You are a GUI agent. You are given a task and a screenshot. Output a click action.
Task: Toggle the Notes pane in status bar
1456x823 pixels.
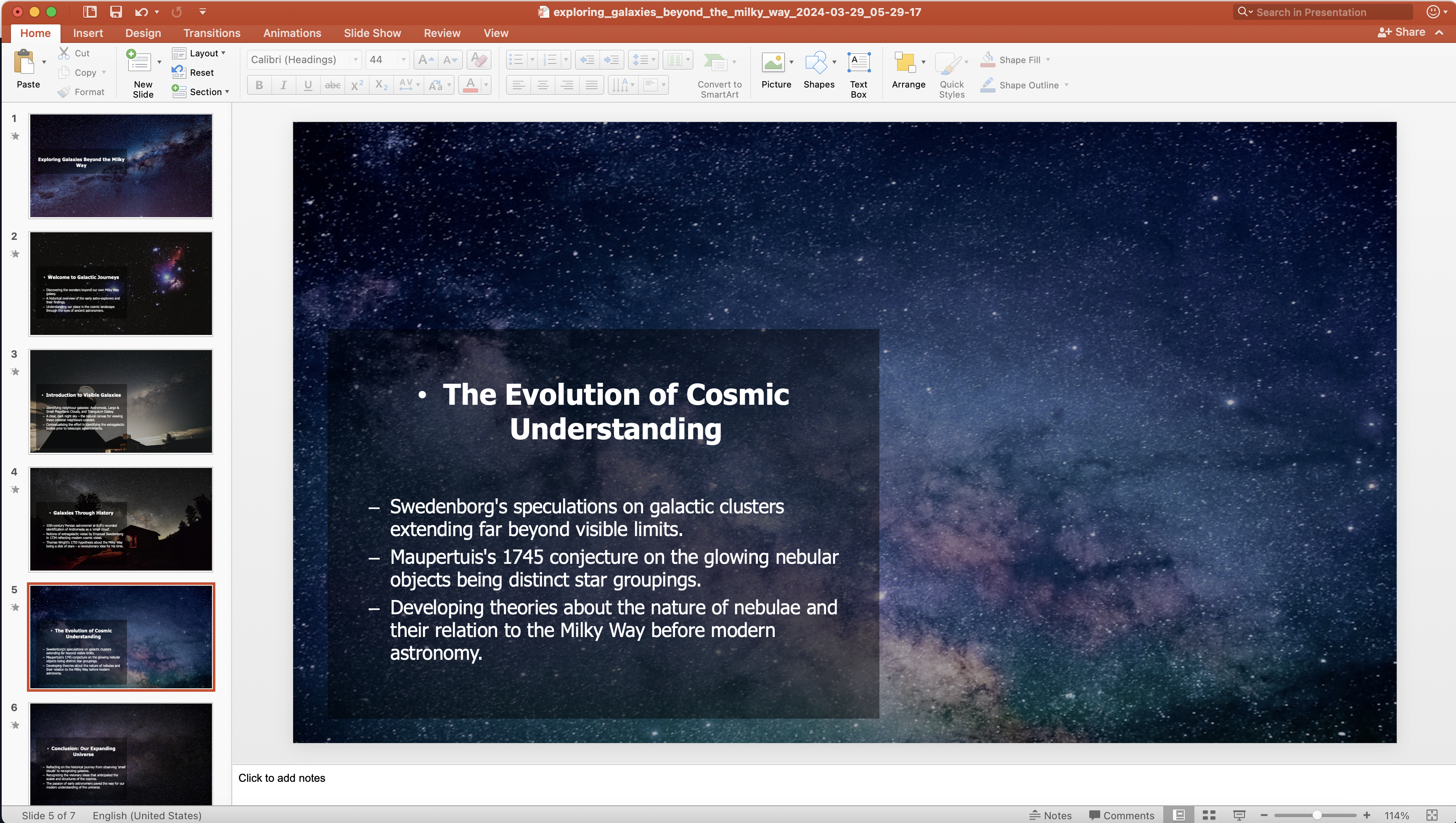pyautogui.click(x=1050, y=815)
